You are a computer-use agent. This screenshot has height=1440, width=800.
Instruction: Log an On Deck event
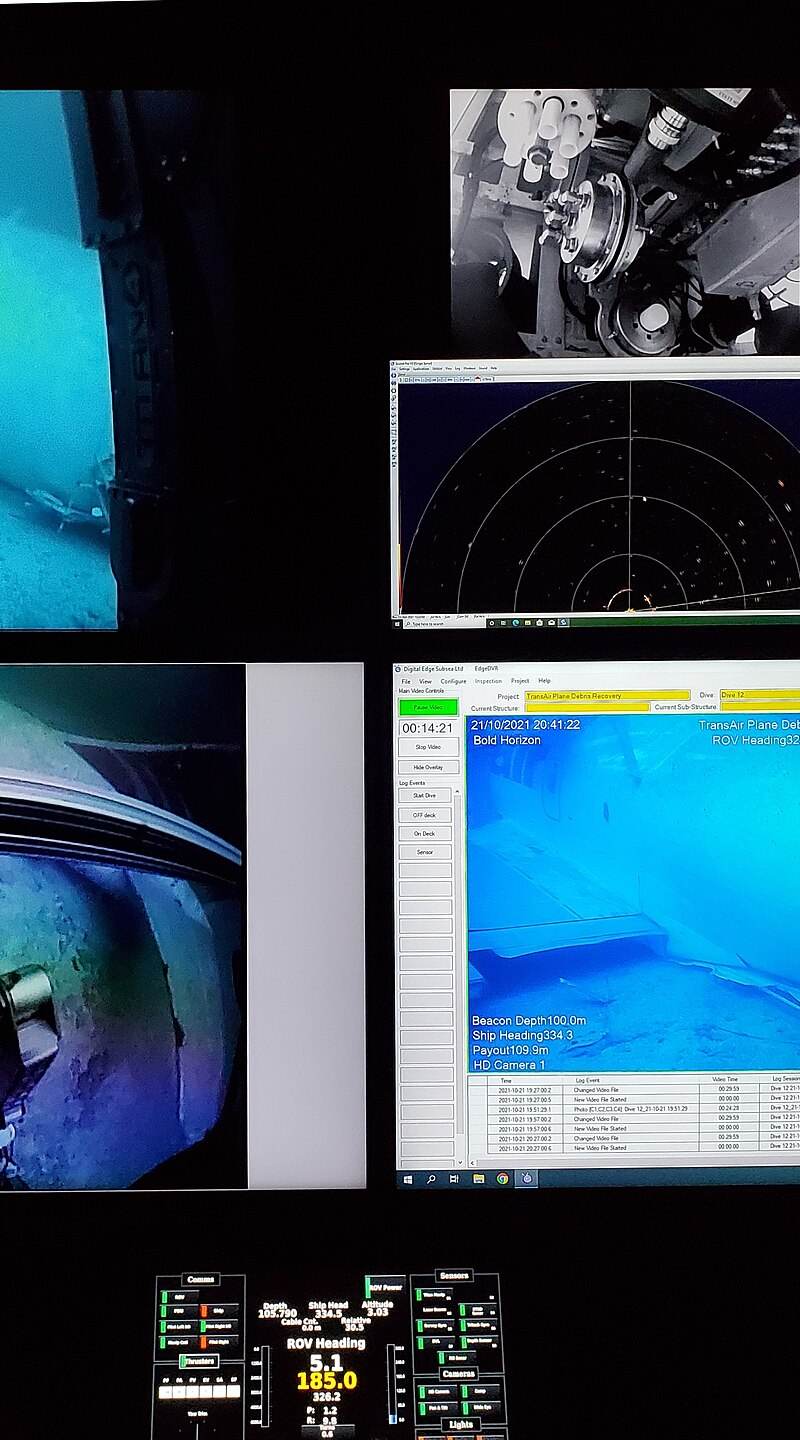tap(425, 833)
